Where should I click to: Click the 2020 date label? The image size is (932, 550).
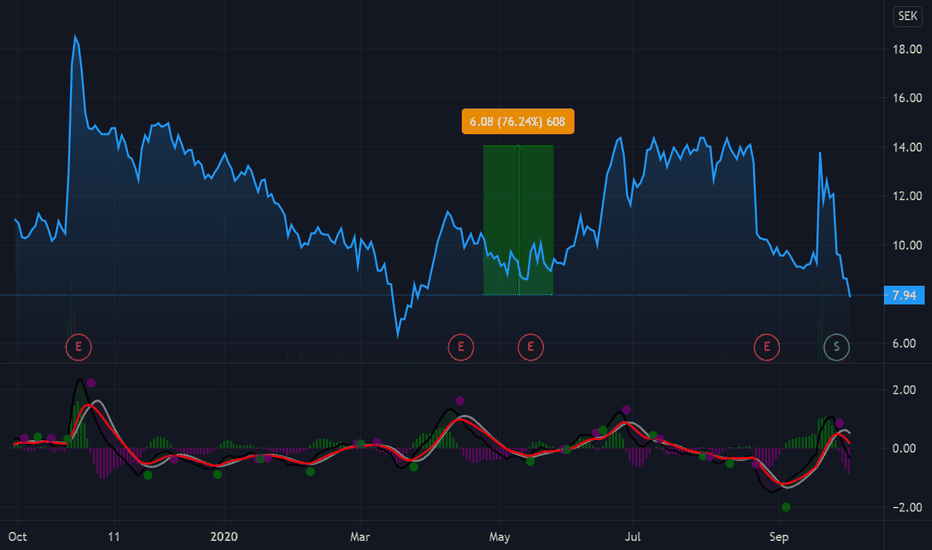point(224,537)
